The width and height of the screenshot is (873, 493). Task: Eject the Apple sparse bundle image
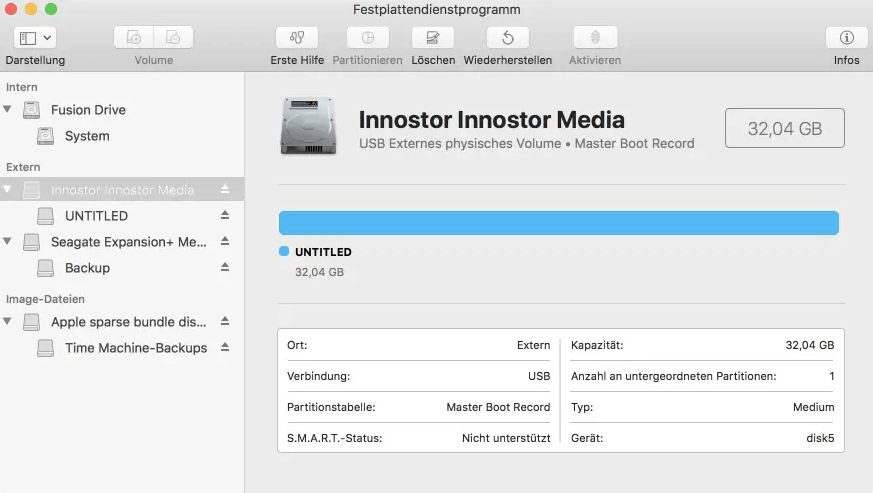coord(225,321)
